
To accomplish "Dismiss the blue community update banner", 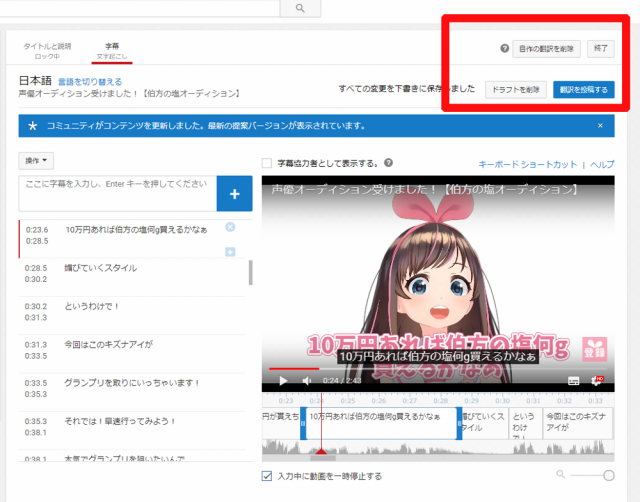I will (600, 126).
